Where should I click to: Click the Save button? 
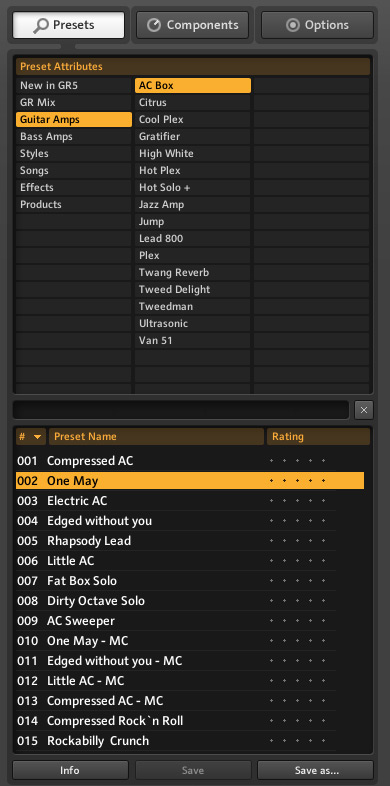[x=193, y=770]
